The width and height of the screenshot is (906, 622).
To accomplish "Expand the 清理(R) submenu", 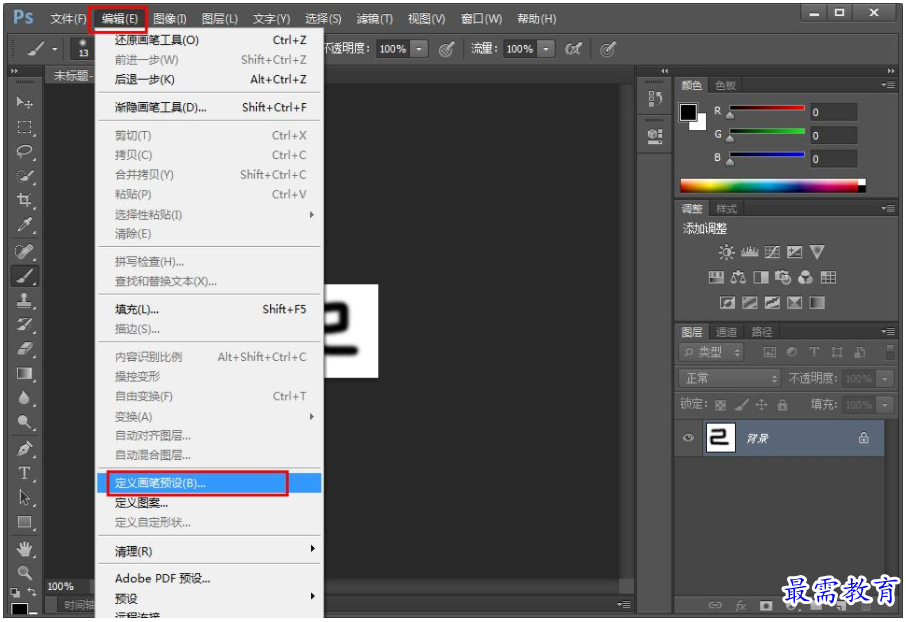I will tap(209, 551).
